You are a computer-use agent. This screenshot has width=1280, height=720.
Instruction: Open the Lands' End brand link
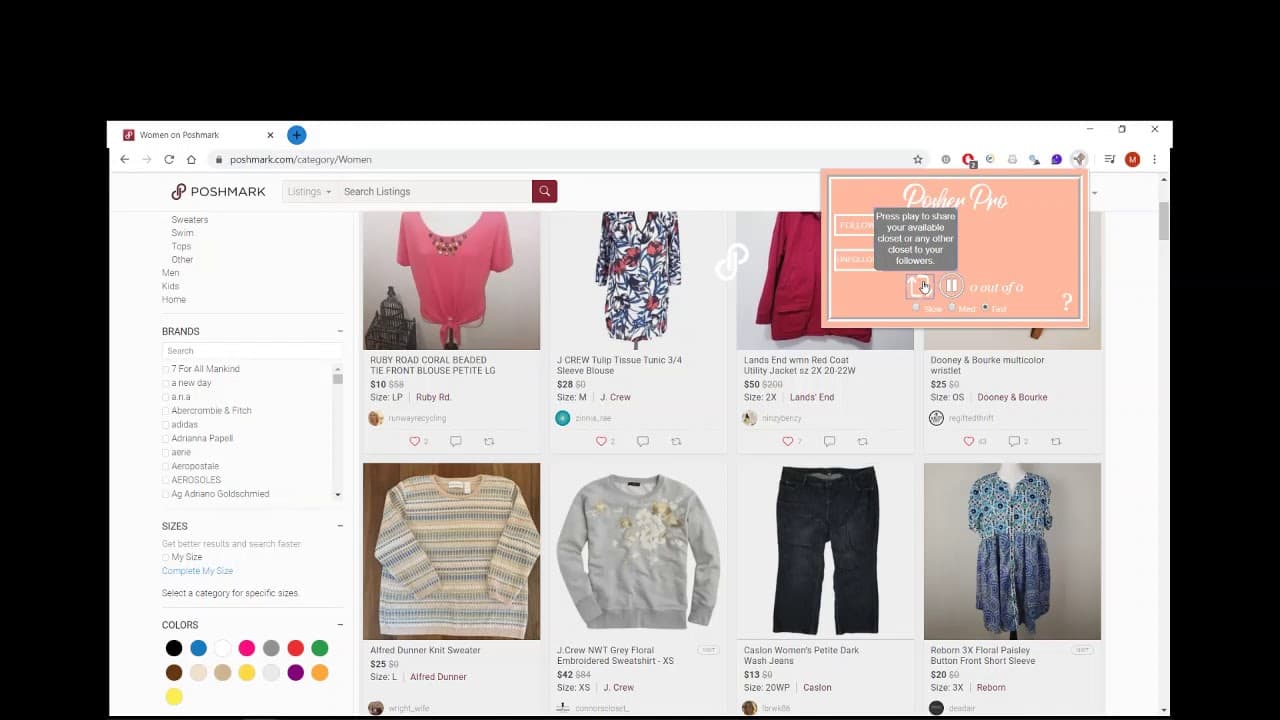pos(812,397)
